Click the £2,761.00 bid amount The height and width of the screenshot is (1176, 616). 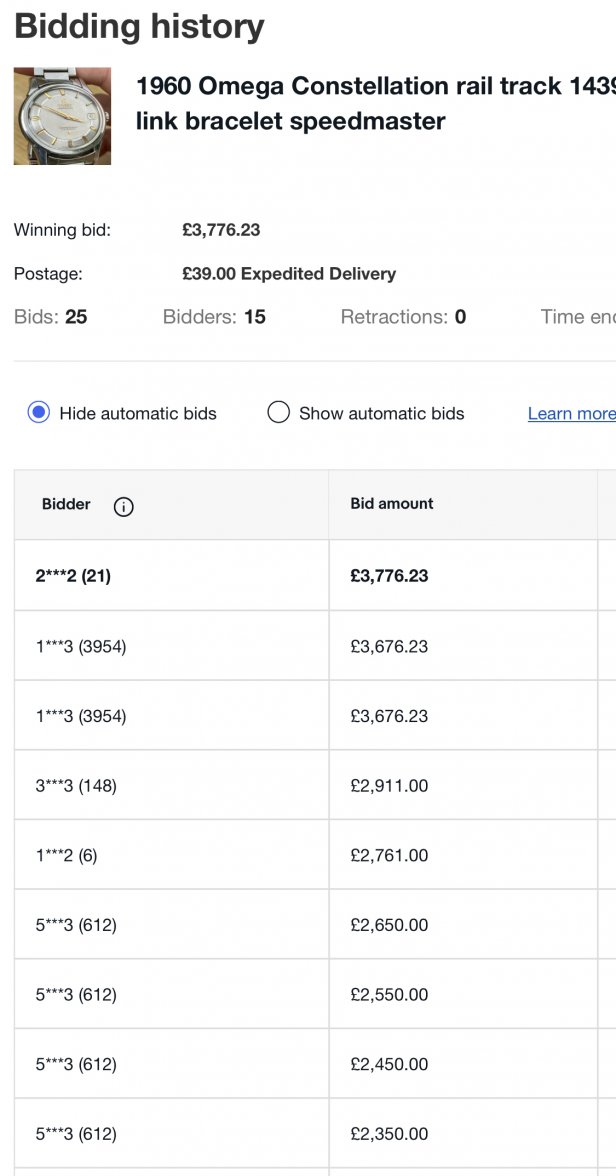[x=389, y=855]
